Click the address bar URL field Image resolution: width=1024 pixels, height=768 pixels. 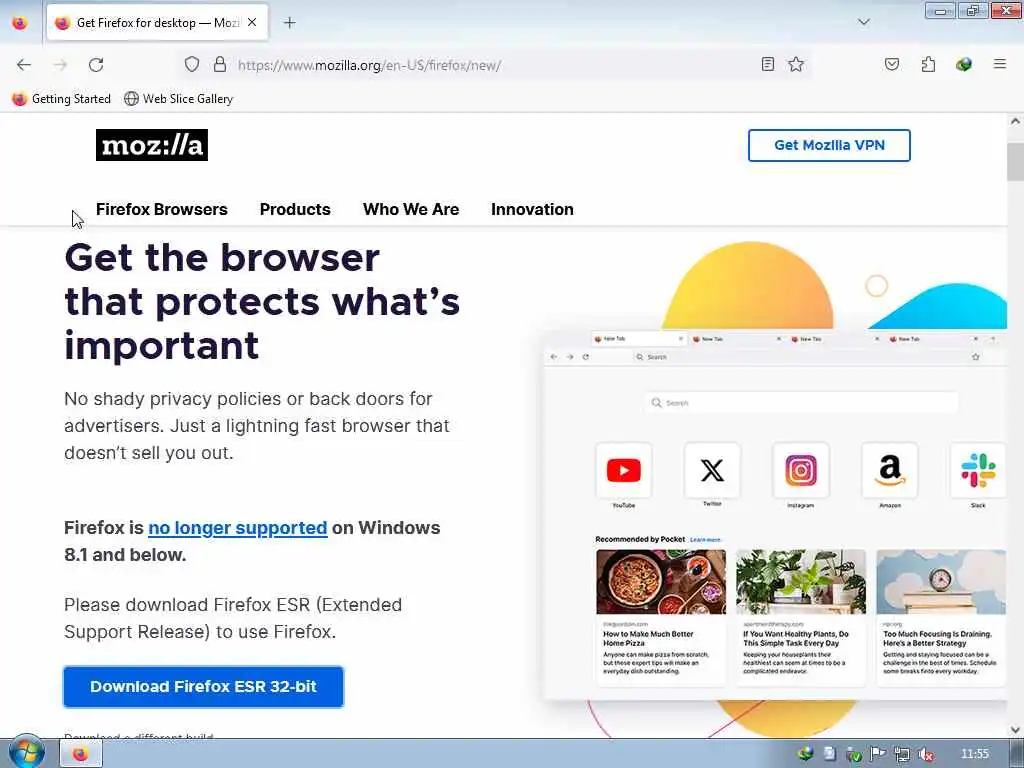coord(496,65)
